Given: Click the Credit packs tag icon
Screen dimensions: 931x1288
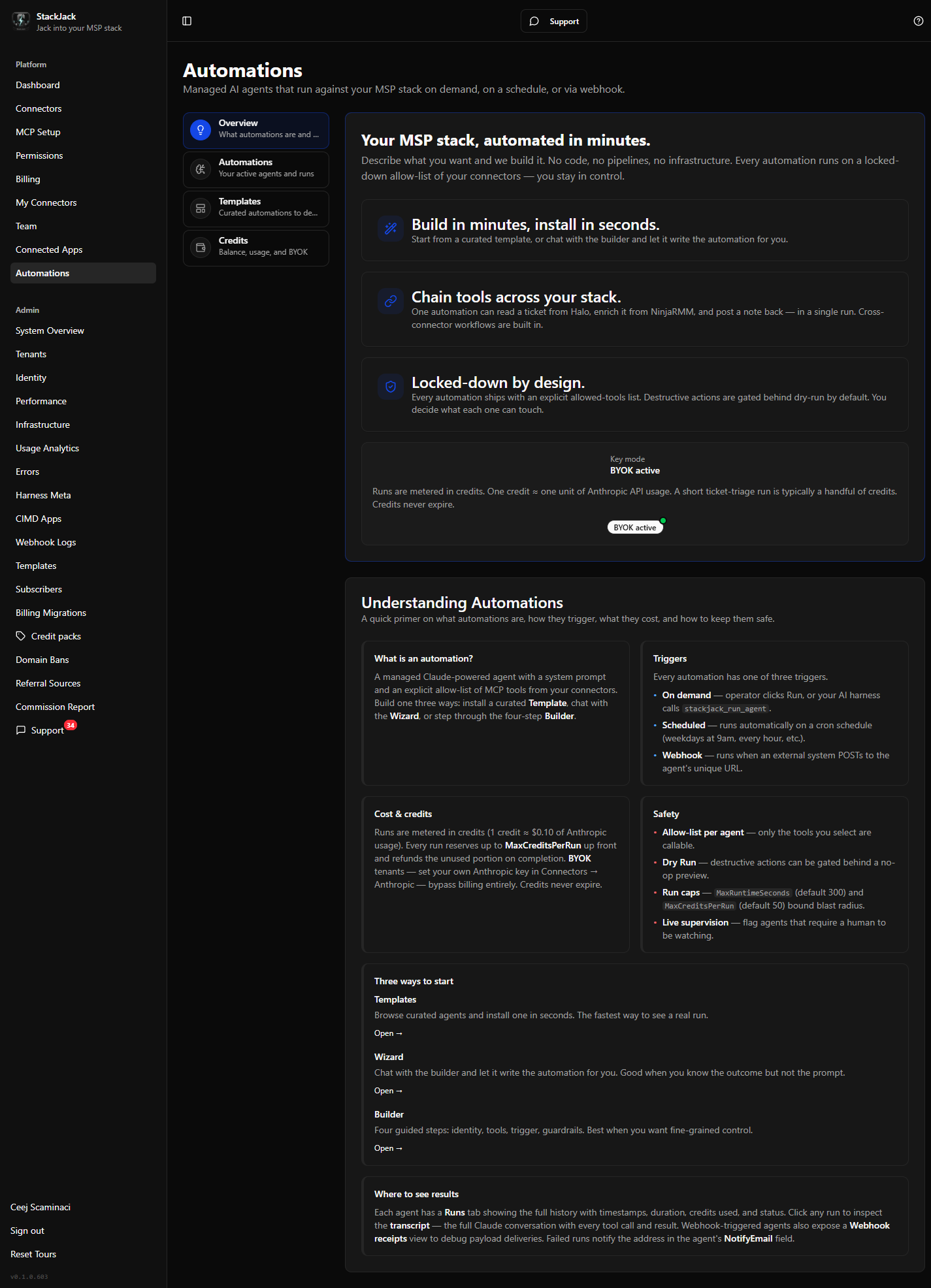Looking at the screenshot, I should coord(21,636).
